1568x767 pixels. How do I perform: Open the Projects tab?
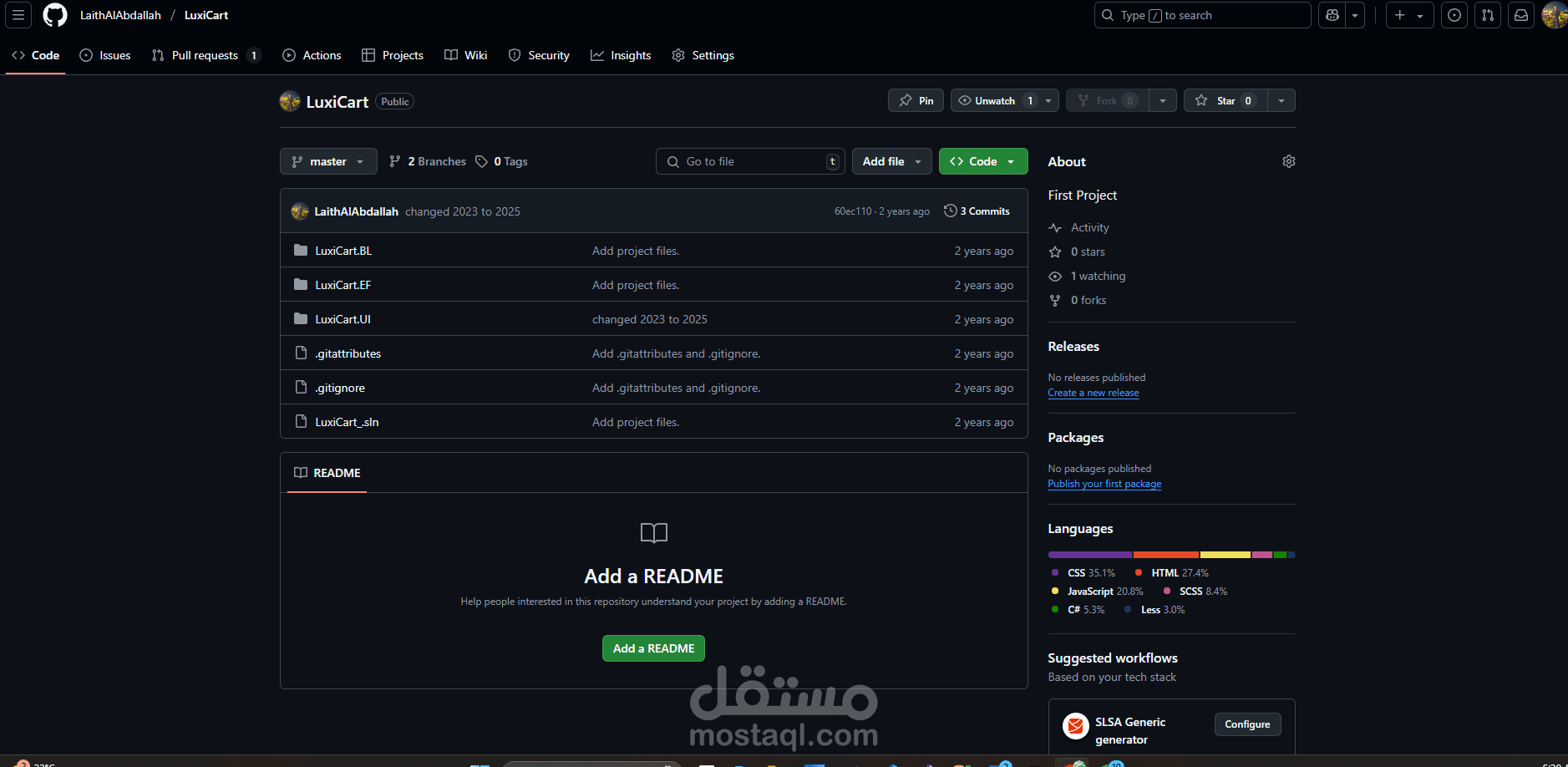(x=393, y=55)
